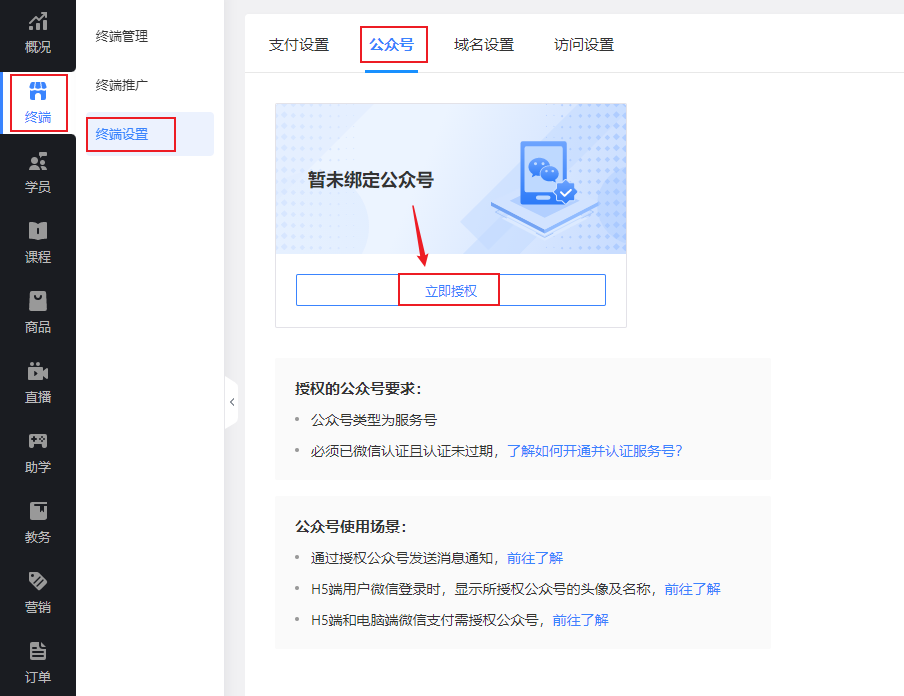904x696 pixels.
Task: Click the 立即授权 button
Action: tap(451, 290)
